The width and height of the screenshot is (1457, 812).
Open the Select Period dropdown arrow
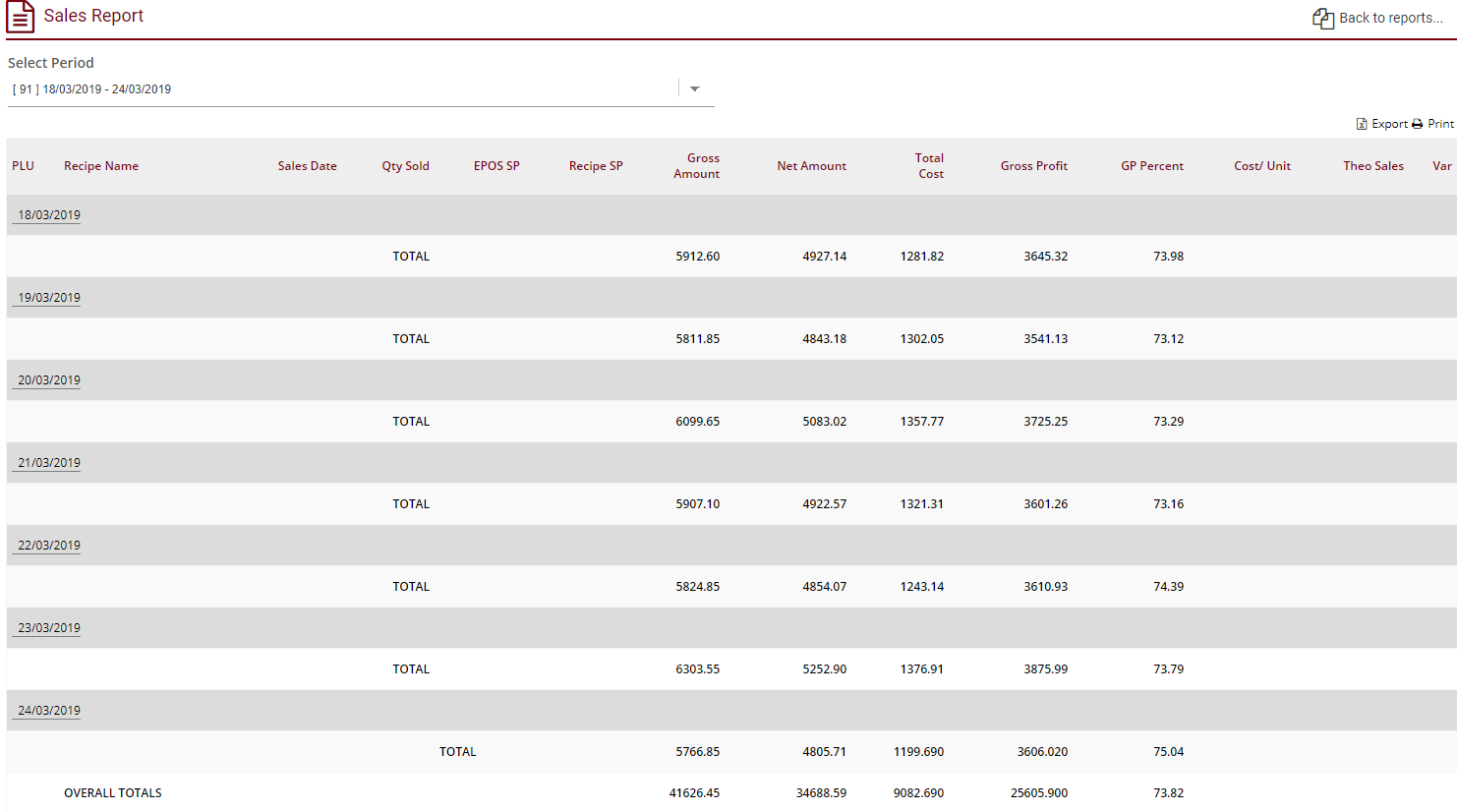[x=695, y=88]
